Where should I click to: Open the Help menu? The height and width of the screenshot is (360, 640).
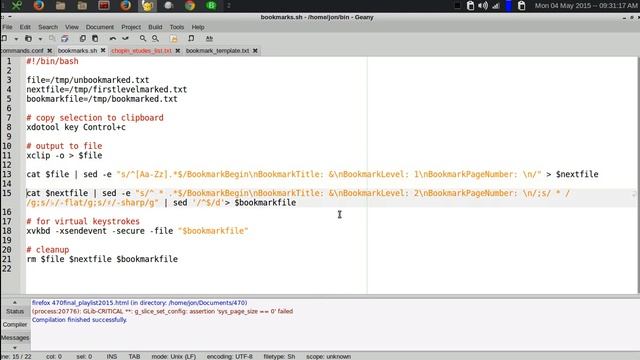tap(198, 27)
